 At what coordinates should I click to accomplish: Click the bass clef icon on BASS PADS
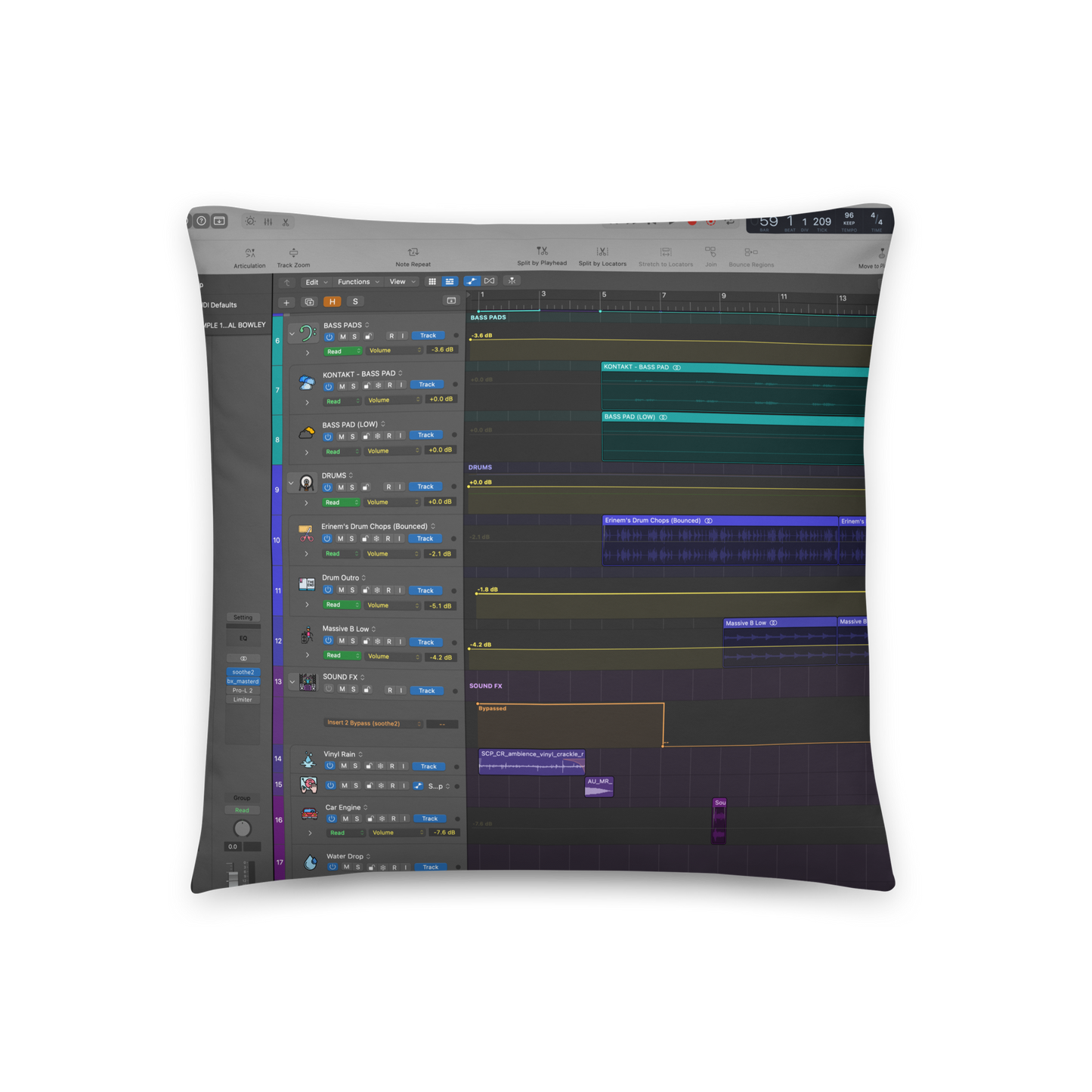coord(307,333)
